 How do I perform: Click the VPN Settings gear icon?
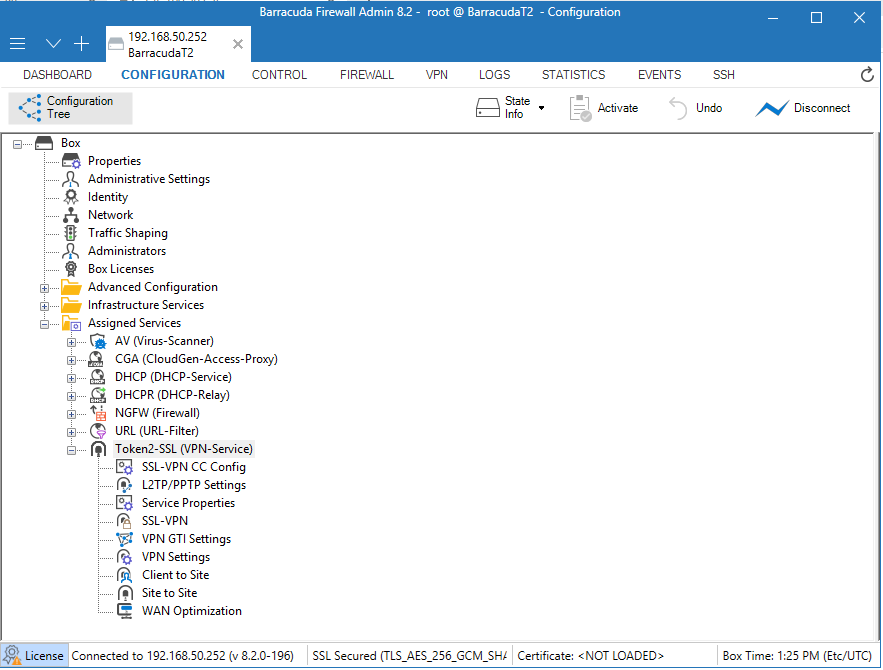point(124,557)
